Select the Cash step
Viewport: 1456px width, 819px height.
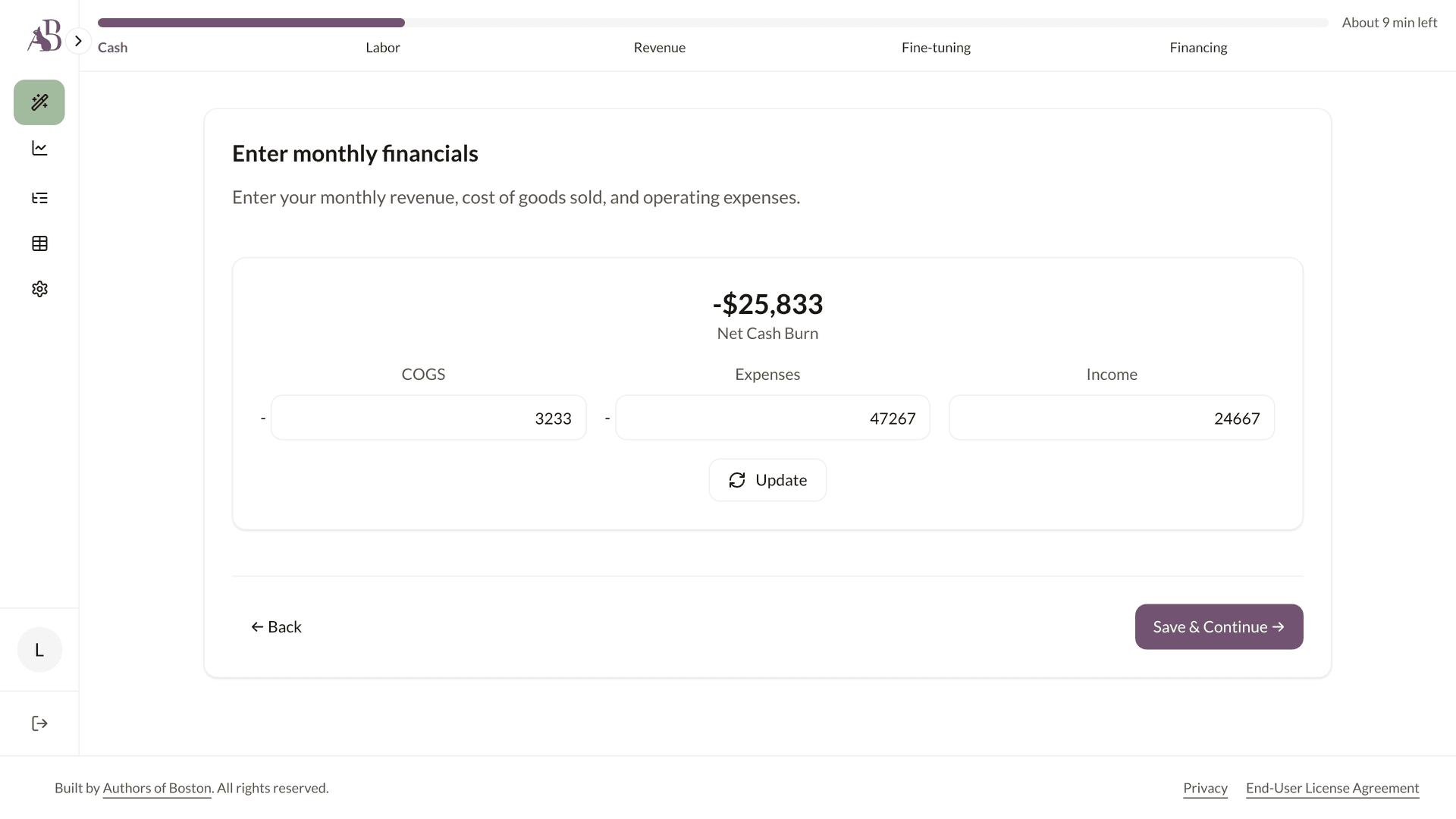pos(112,48)
